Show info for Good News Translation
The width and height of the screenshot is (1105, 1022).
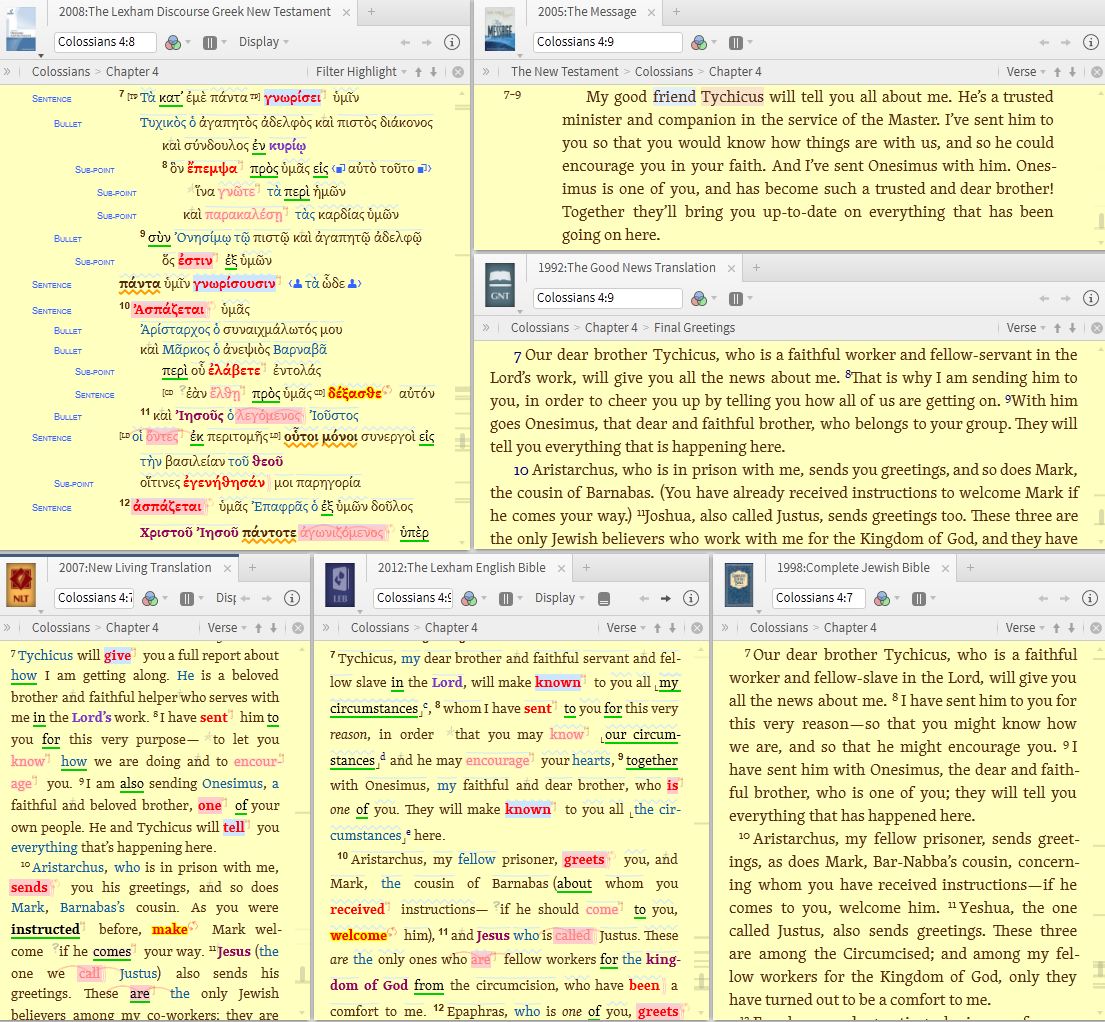(1090, 298)
